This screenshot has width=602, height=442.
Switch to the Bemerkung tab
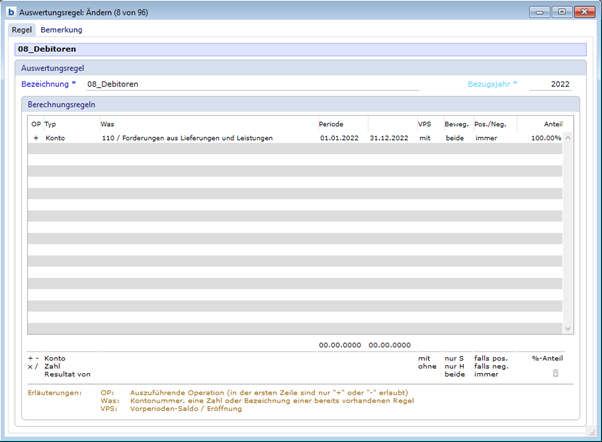[61, 30]
